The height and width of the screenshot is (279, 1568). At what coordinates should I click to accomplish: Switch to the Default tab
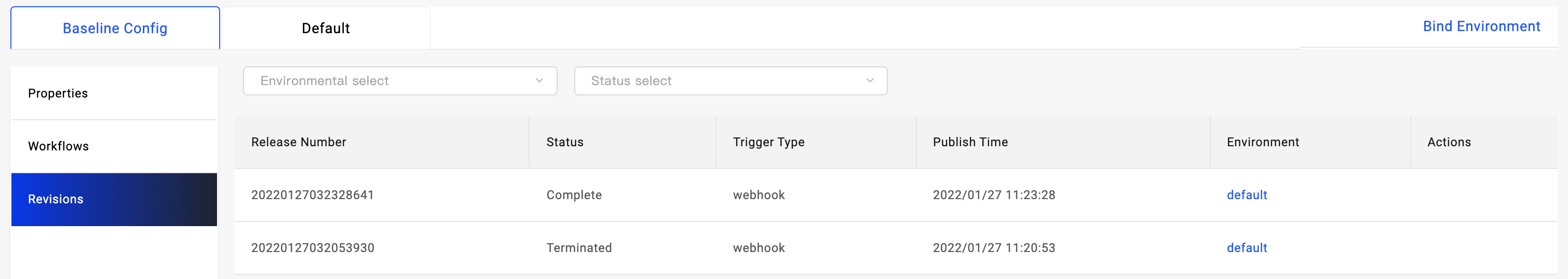click(x=326, y=29)
